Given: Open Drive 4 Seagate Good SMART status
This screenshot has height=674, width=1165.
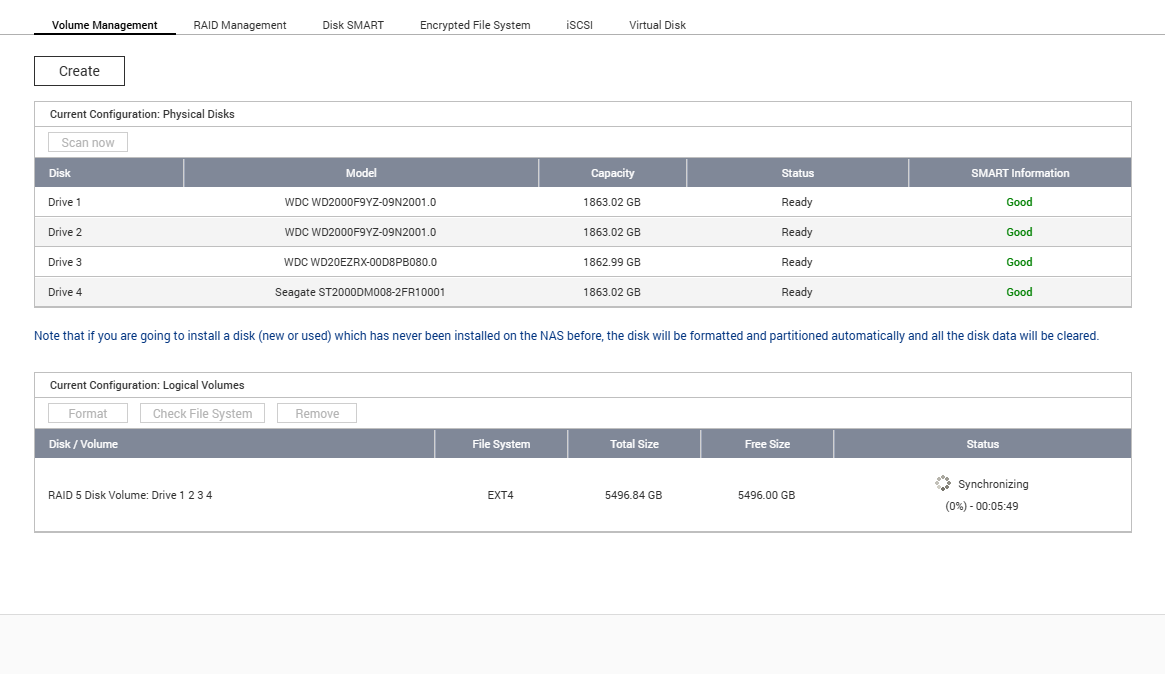Looking at the screenshot, I should (x=1019, y=292).
